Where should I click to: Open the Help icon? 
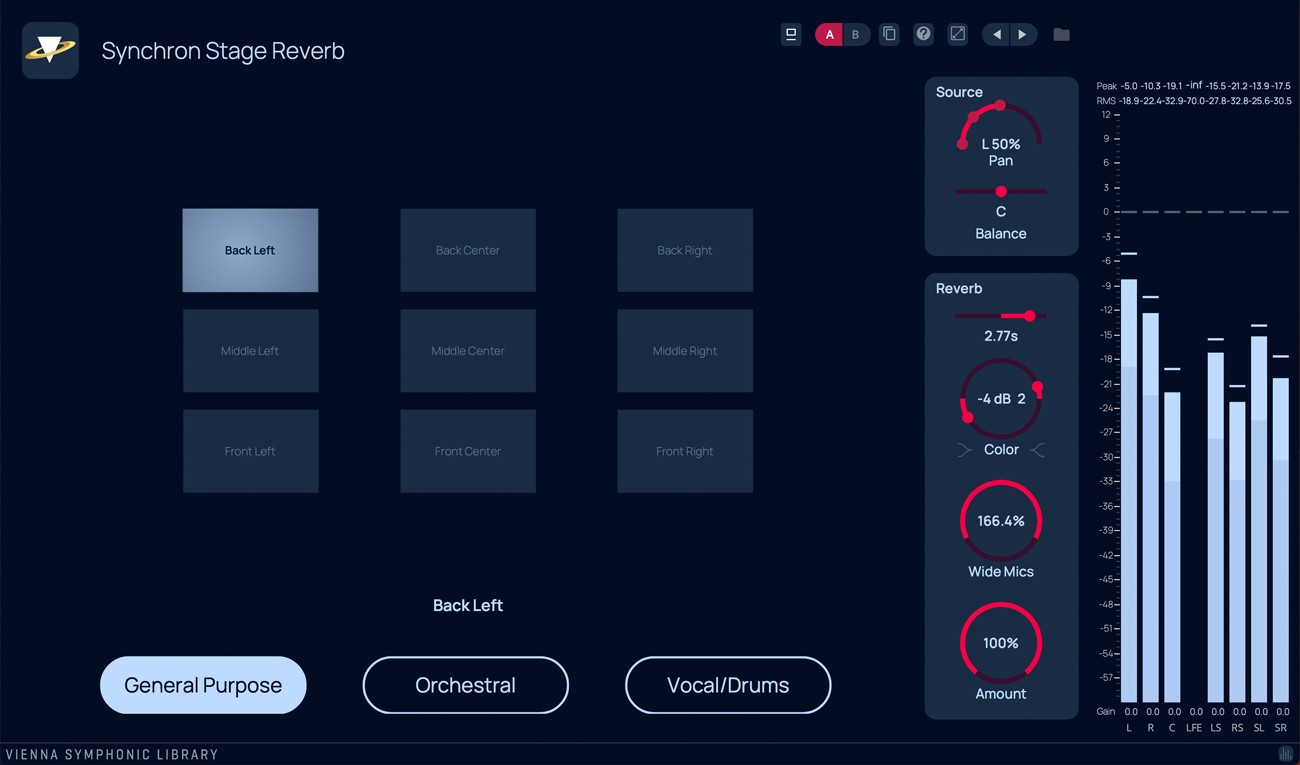pos(923,34)
